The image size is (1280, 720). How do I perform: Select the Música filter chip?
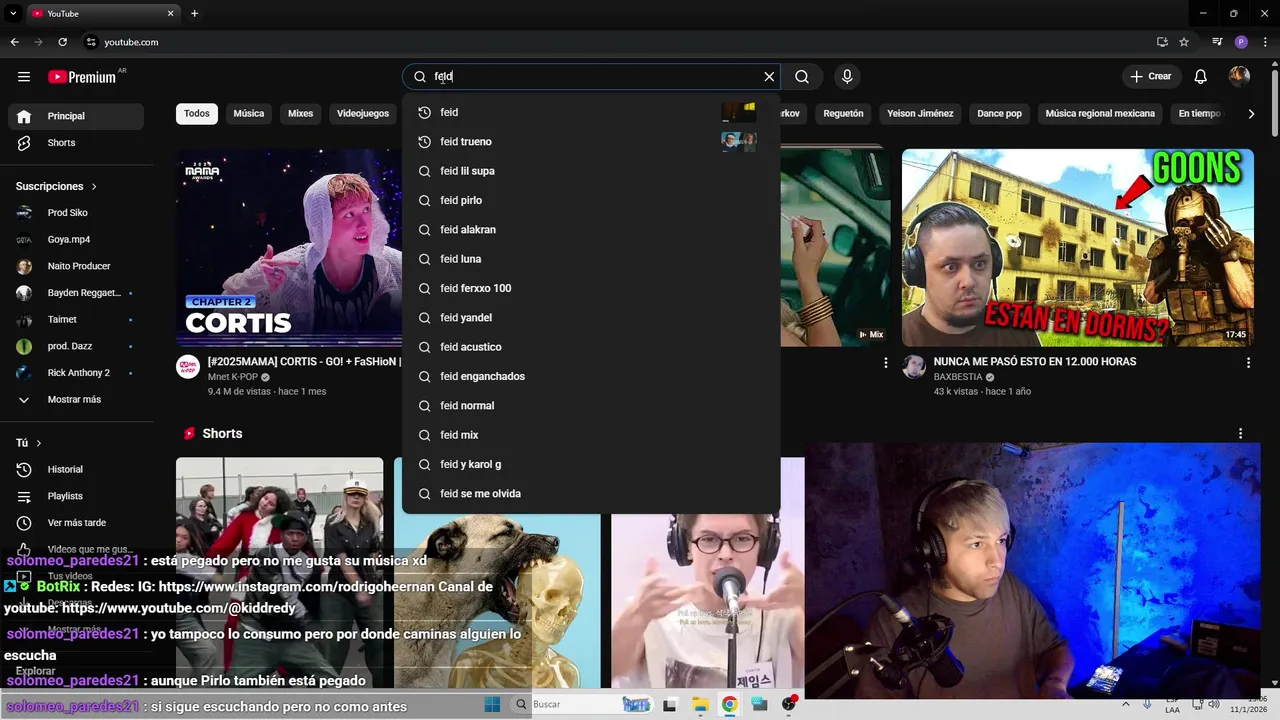[x=249, y=114]
